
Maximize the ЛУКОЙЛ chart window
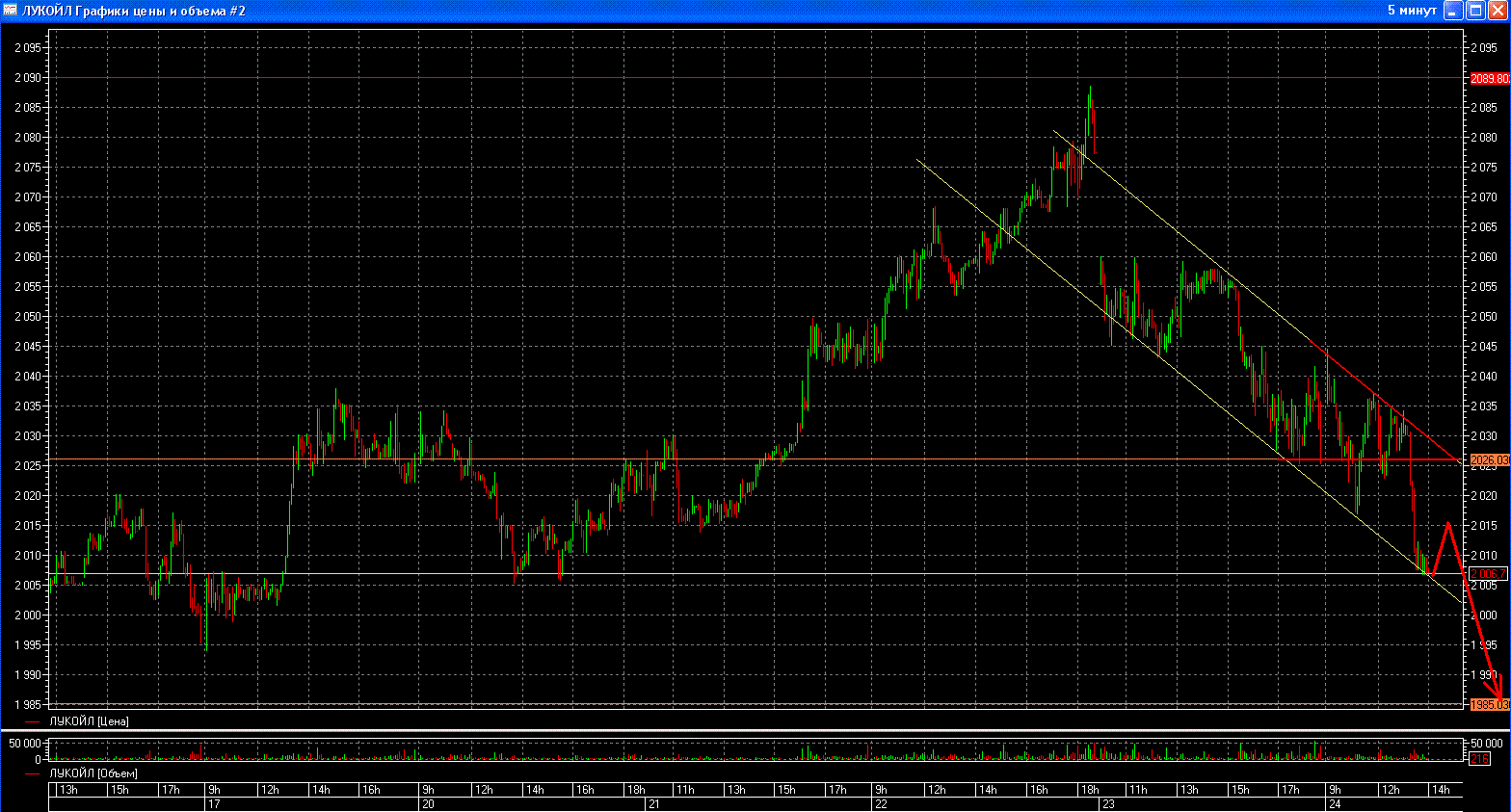pyautogui.click(x=1475, y=11)
